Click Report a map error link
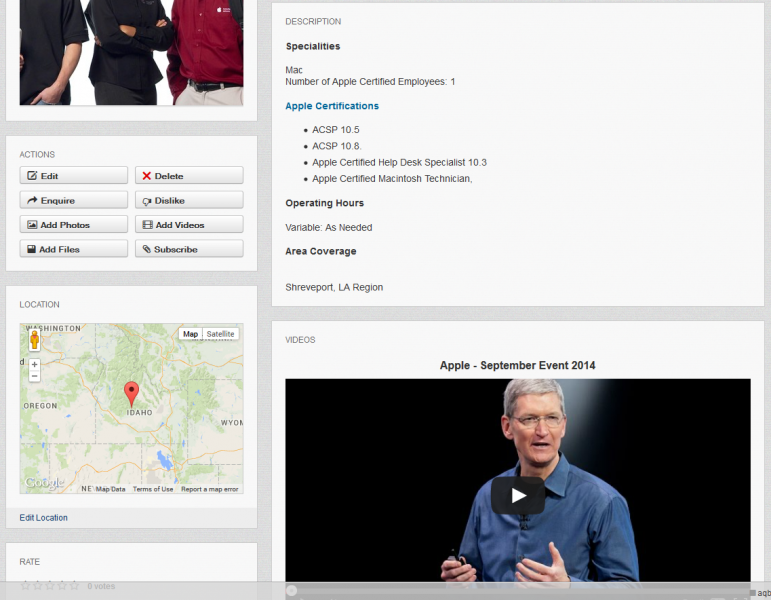 click(x=209, y=489)
